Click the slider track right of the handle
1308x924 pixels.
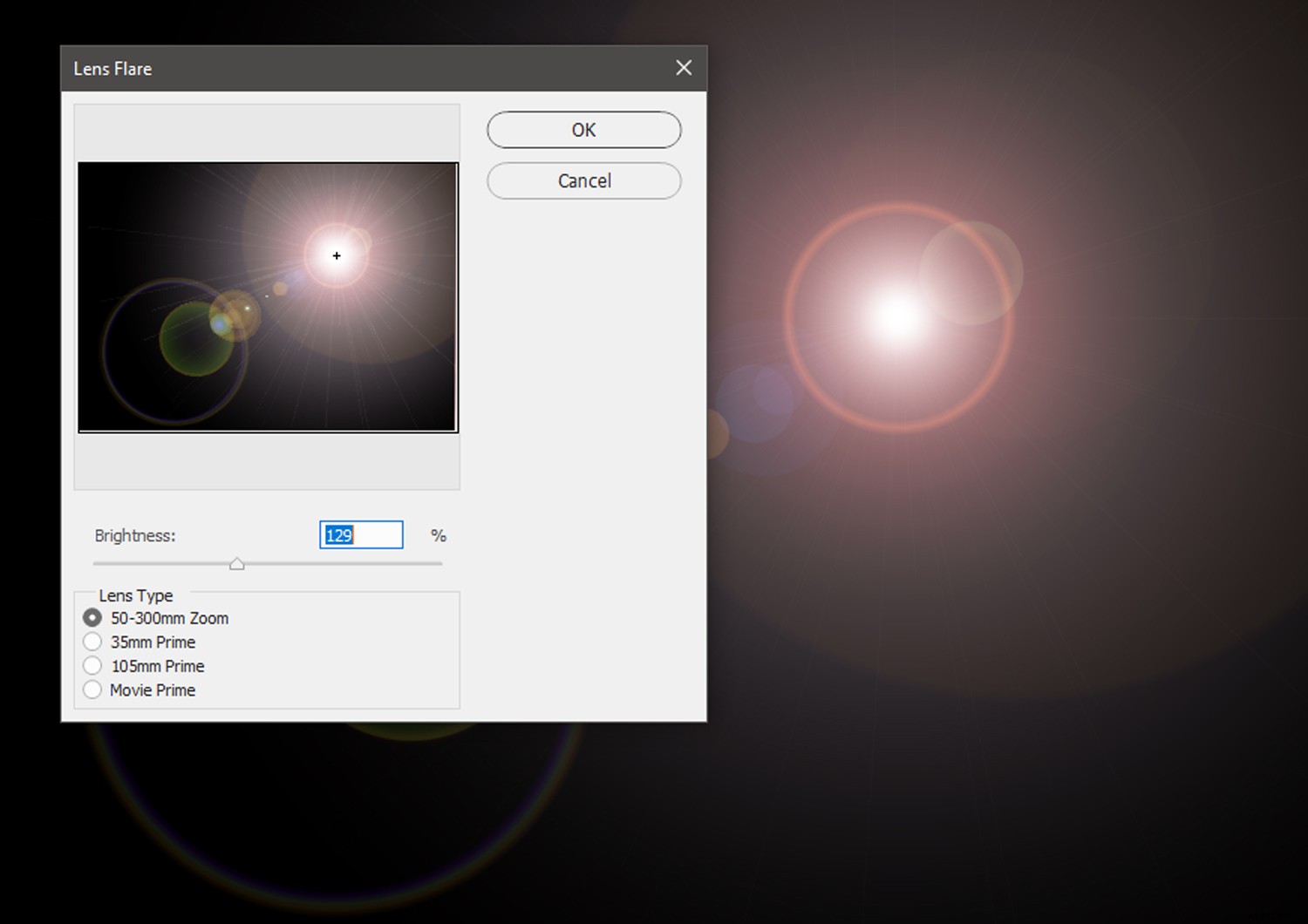click(x=349, y=564)
